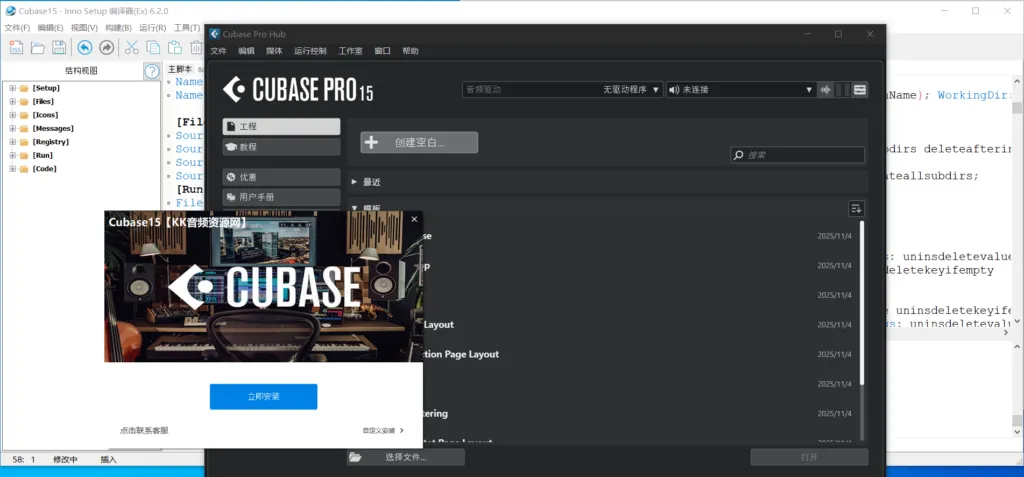Screen dimensions: 1024x477
Task: Open 帮助 menu in Cubase Pro Hub
Action: (x=411, y=51)
